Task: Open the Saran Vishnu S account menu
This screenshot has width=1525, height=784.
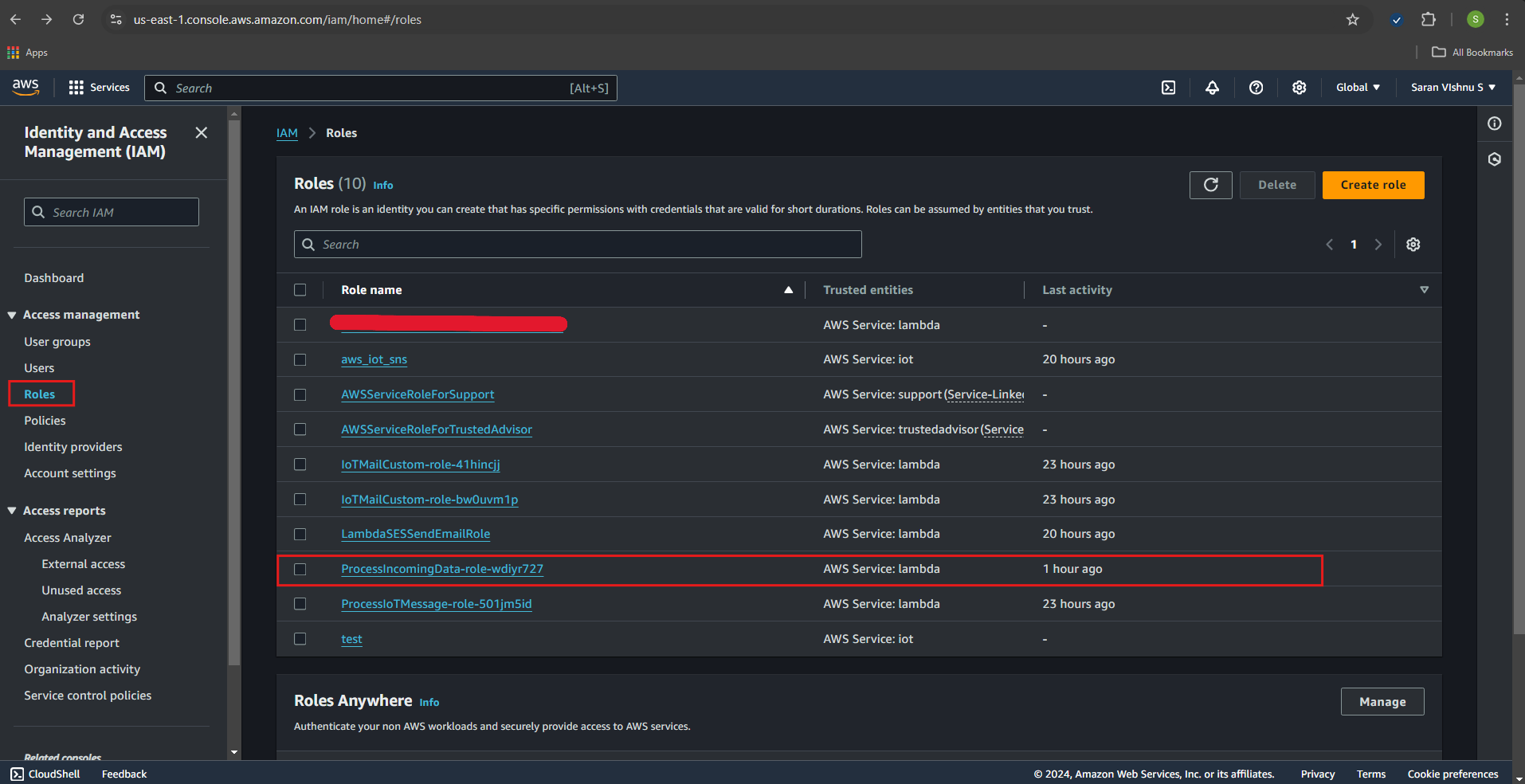Action: click(x=1452, y=88)
